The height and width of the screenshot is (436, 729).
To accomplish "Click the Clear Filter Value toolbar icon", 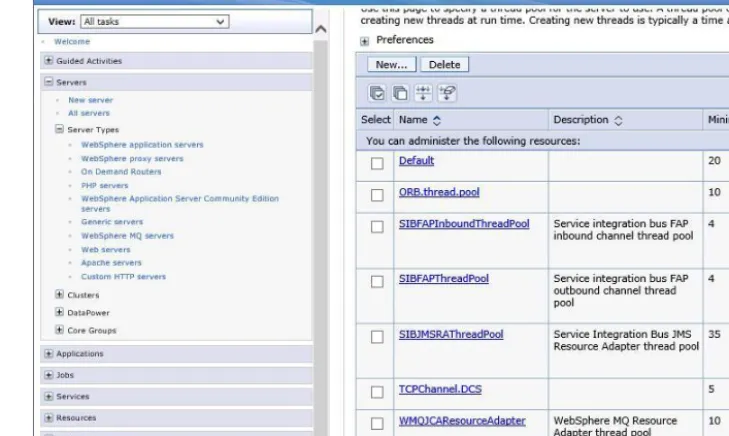I will tap(447, 93).
